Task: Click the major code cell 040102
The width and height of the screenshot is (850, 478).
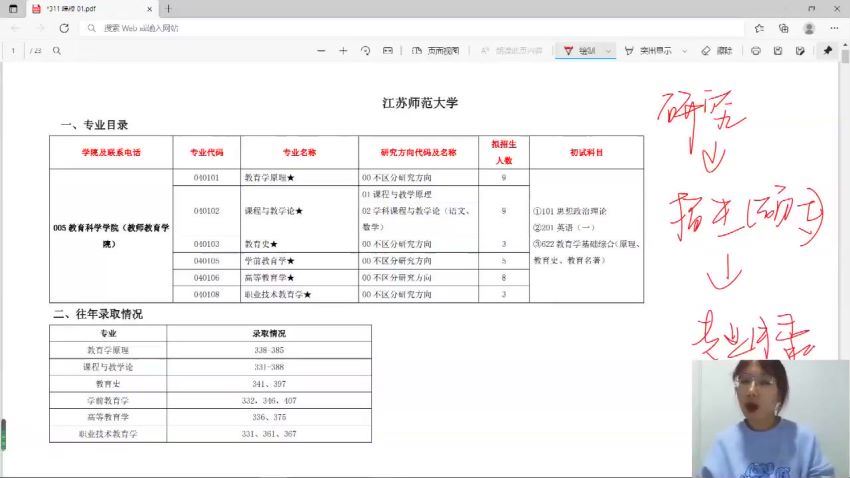Action: pos(207,211)
